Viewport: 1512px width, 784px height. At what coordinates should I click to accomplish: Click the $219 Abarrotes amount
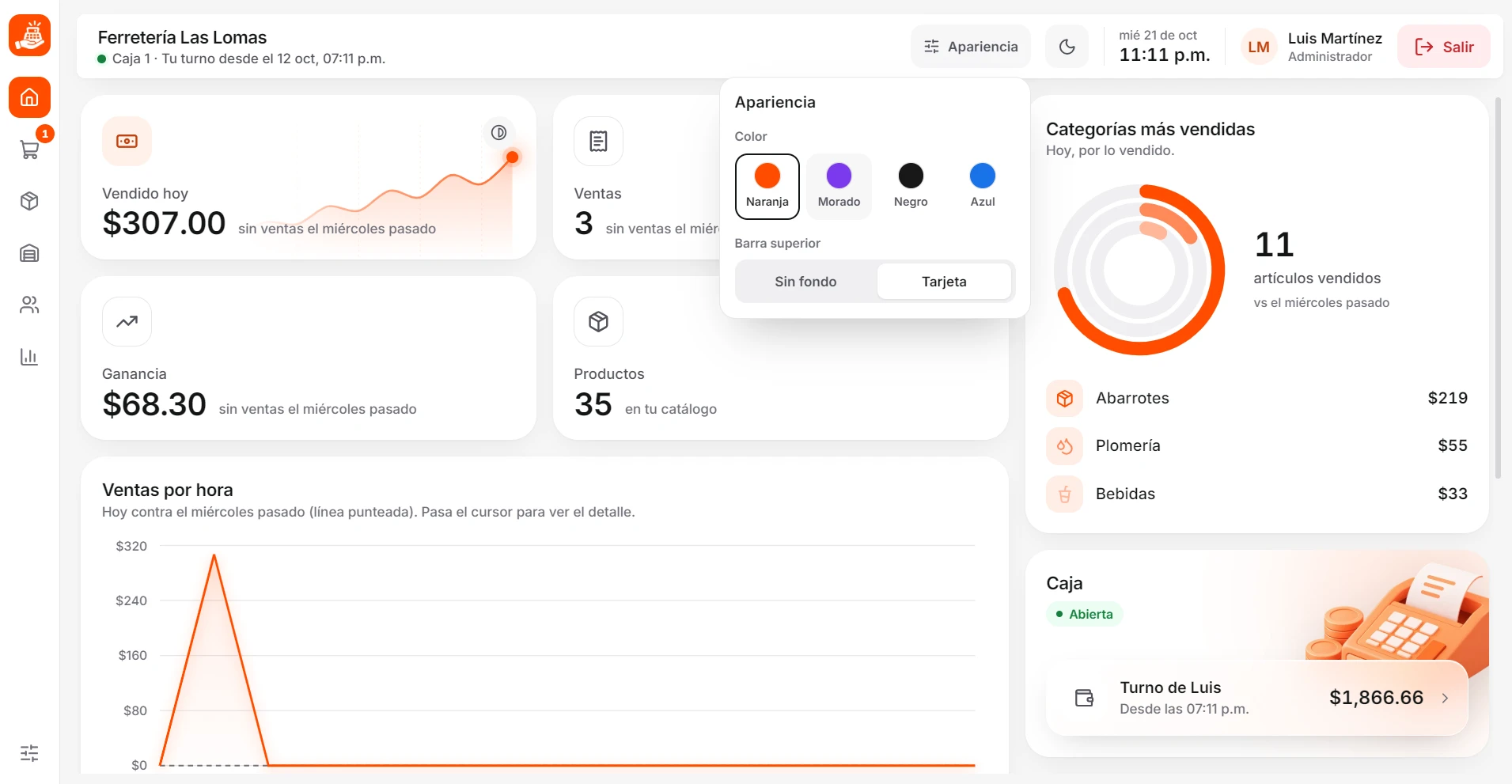[1447, 398]
